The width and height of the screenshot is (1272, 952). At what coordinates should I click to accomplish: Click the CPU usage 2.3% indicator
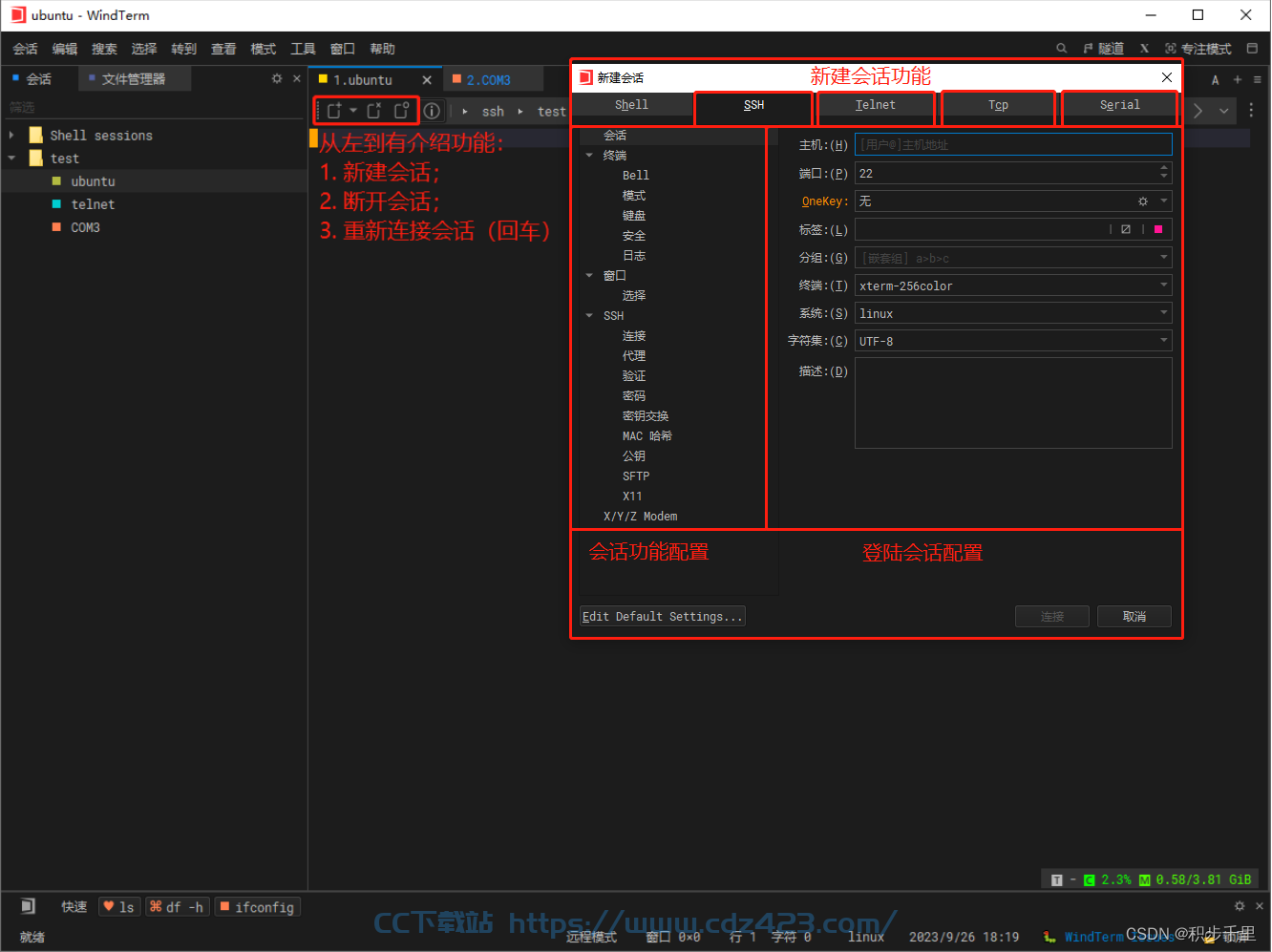(1108, 879)
